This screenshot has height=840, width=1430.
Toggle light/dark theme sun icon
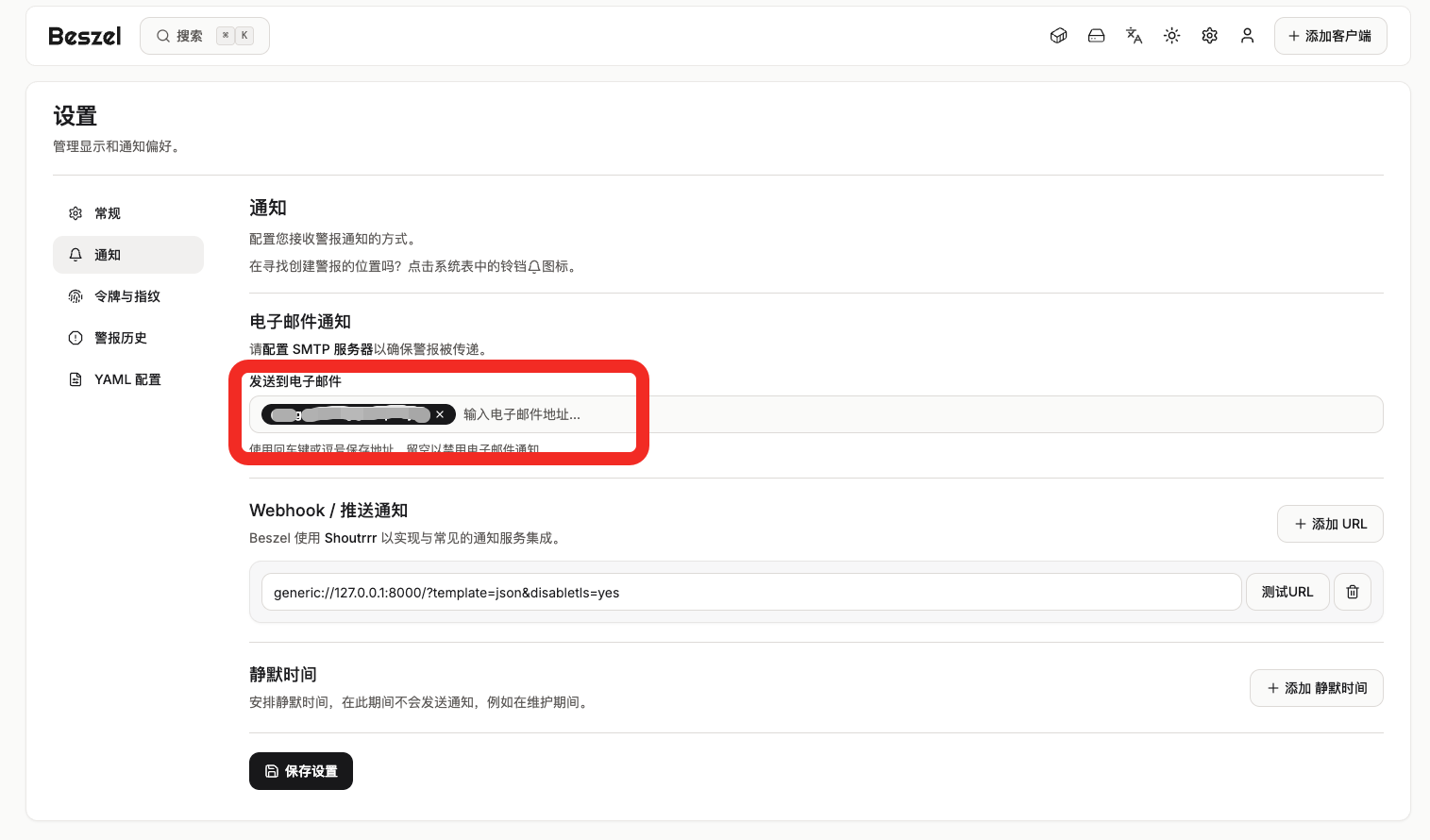coord(1171,36)
